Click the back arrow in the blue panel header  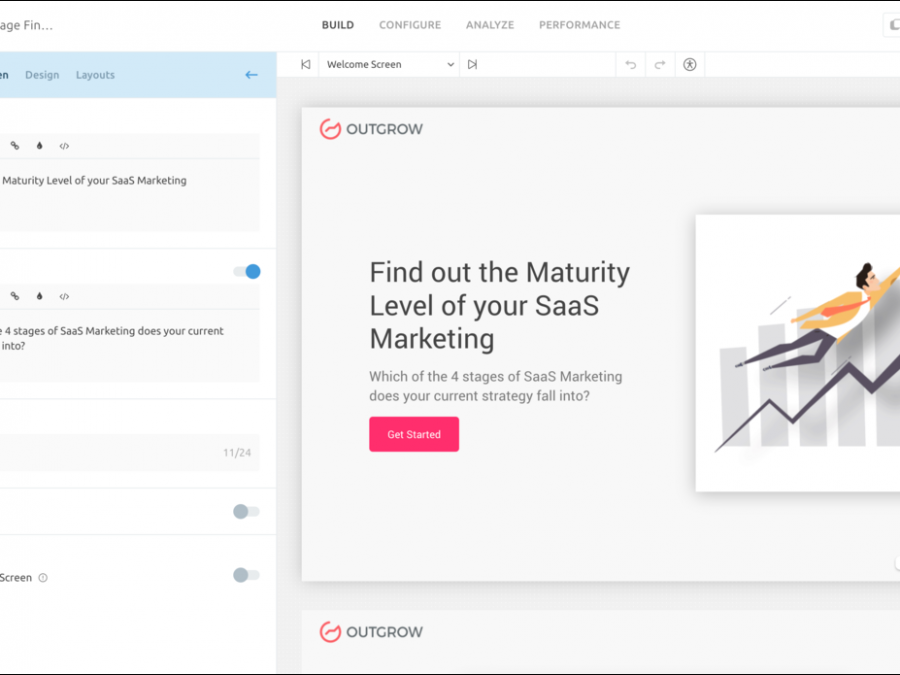pos(251,75)
